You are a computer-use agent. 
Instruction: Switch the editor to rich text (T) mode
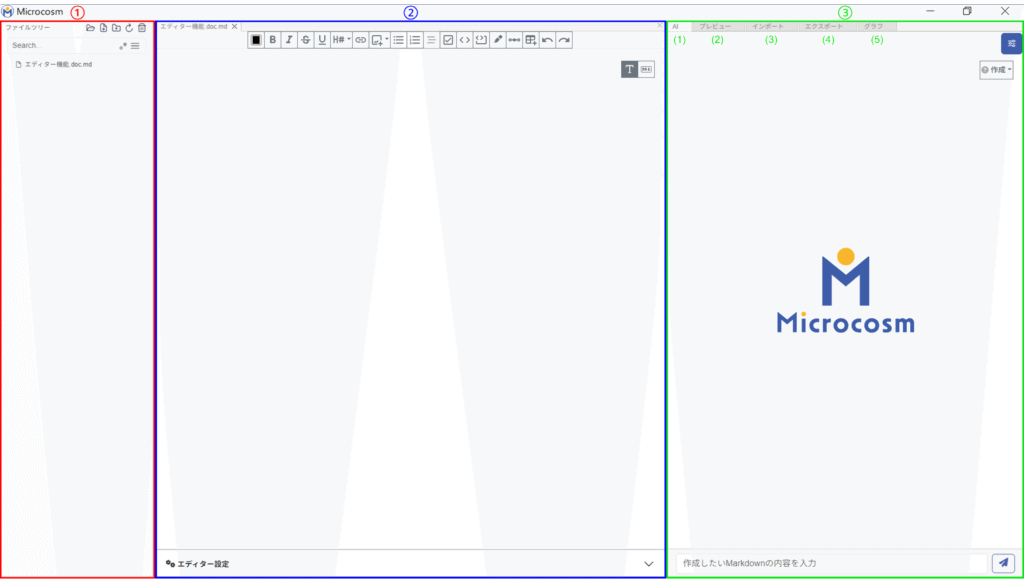(x=629, y=69)
